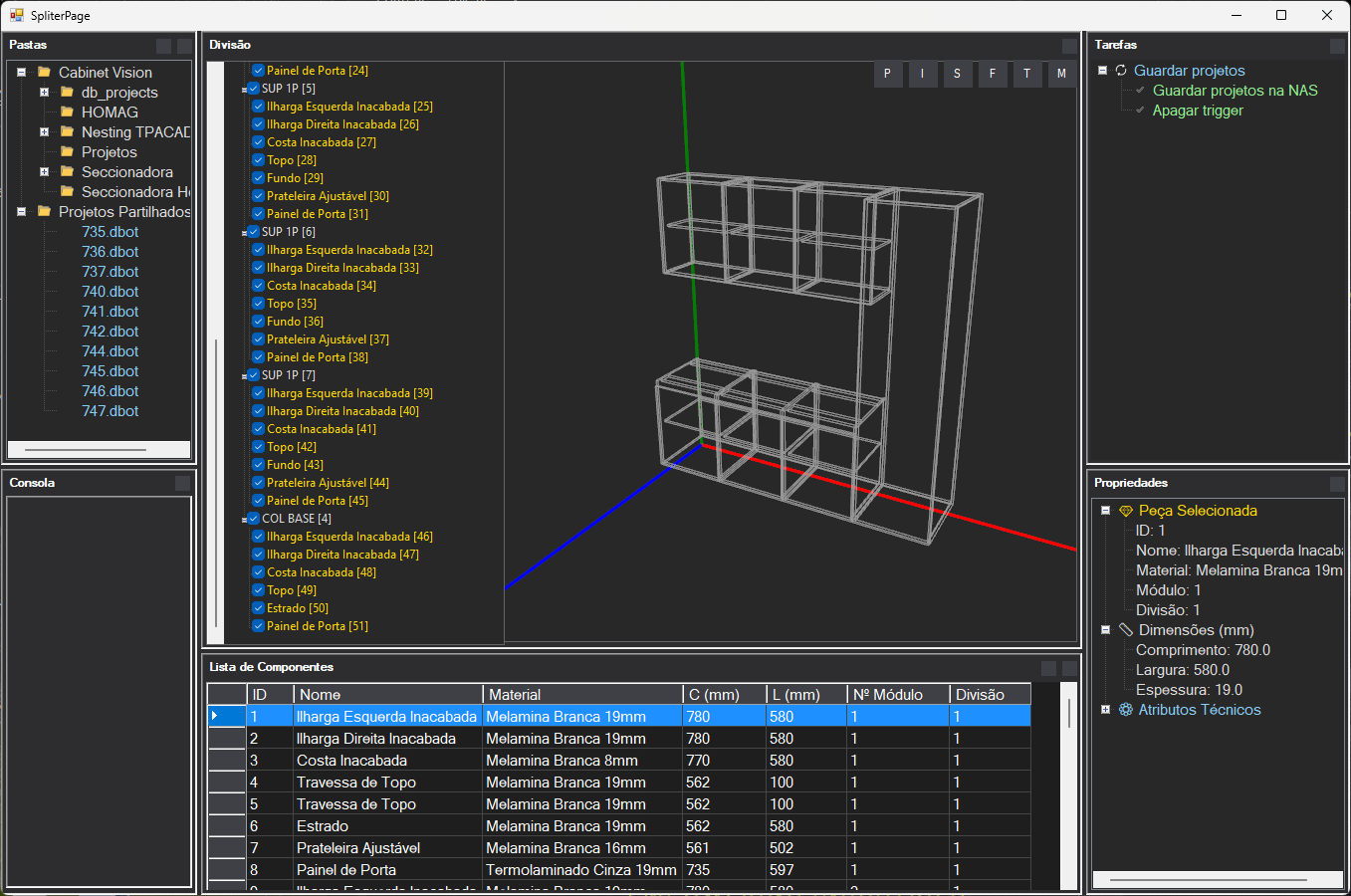This screenshot has width=1351, height=896.
Task: Uncheck Prateleira Ajustável [37] checkbox
Action: click(258, 339)
